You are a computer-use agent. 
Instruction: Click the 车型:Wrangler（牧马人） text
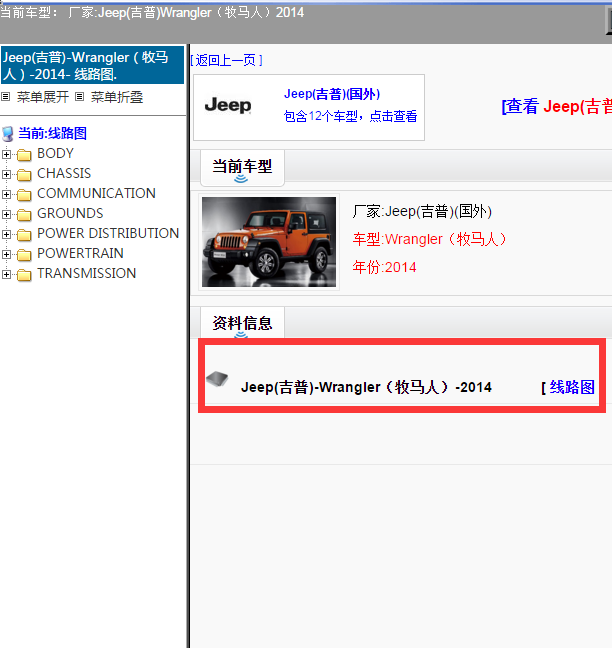[x=429, y=239]
